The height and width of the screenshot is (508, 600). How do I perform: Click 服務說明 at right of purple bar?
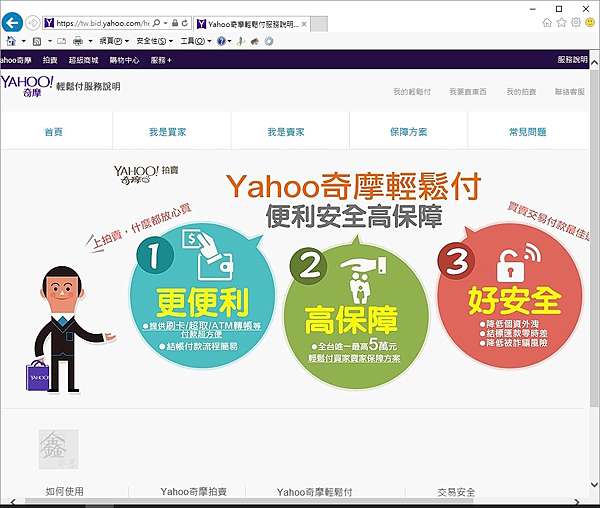[x=572, y=59]
